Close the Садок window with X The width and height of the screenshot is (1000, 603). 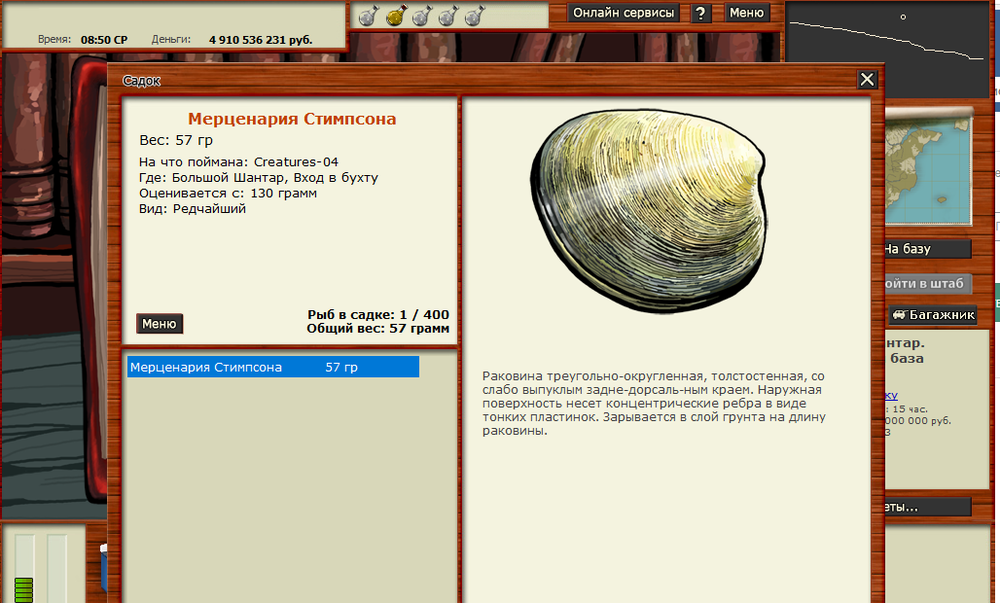[867, 80]
